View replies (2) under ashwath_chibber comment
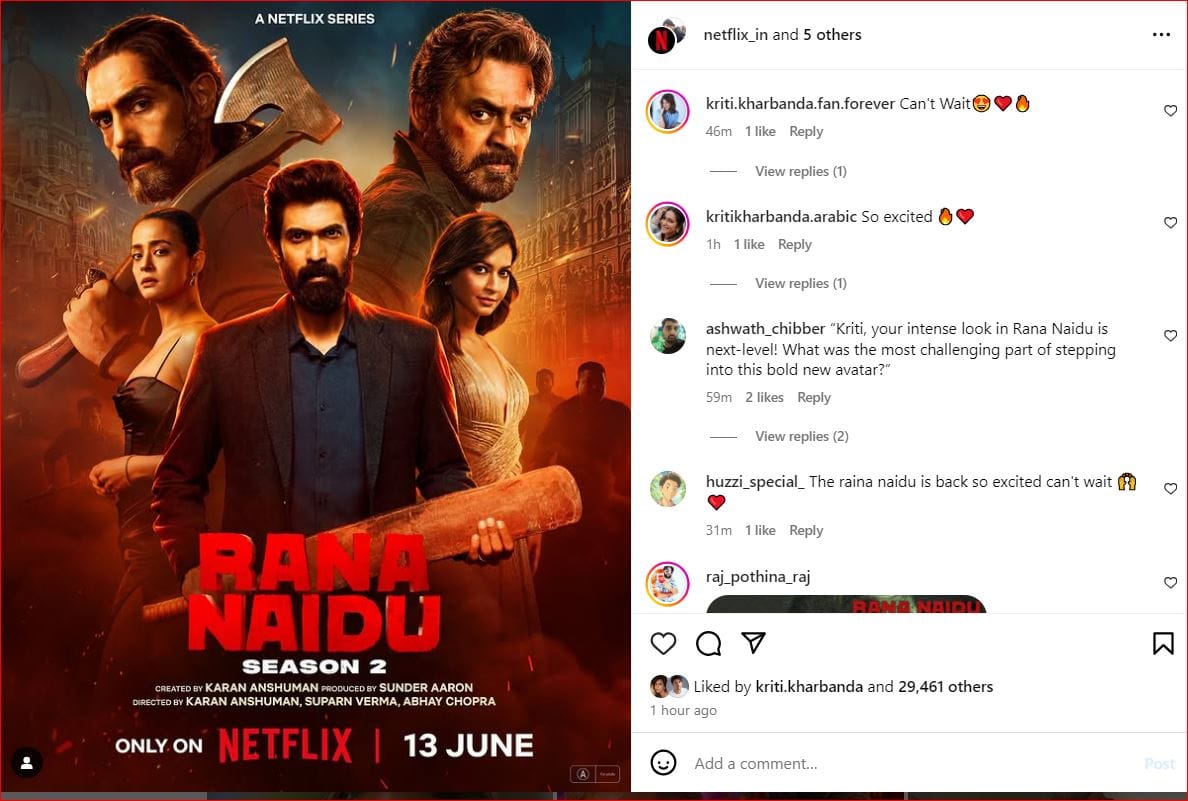The image size is (1188, 801). click(802, 436)
